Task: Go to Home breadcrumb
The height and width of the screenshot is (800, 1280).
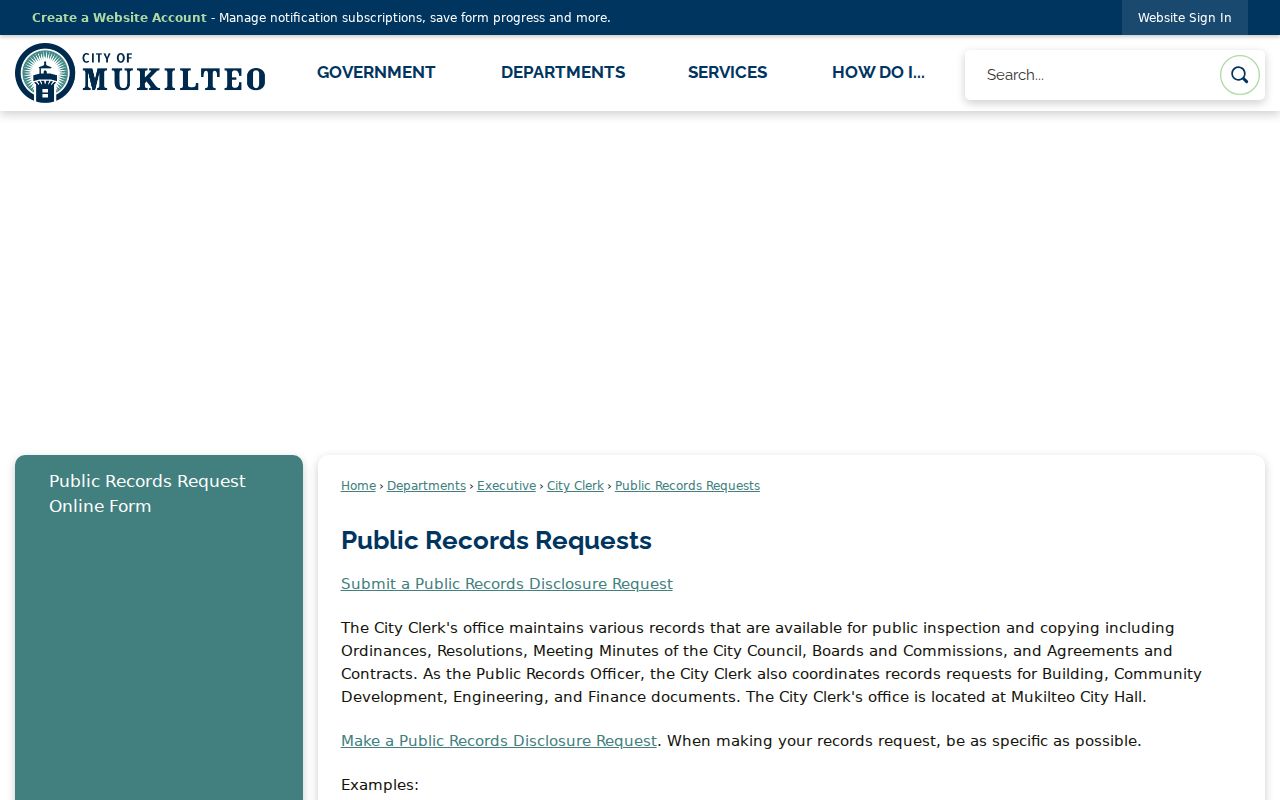Action: [358, 486]
